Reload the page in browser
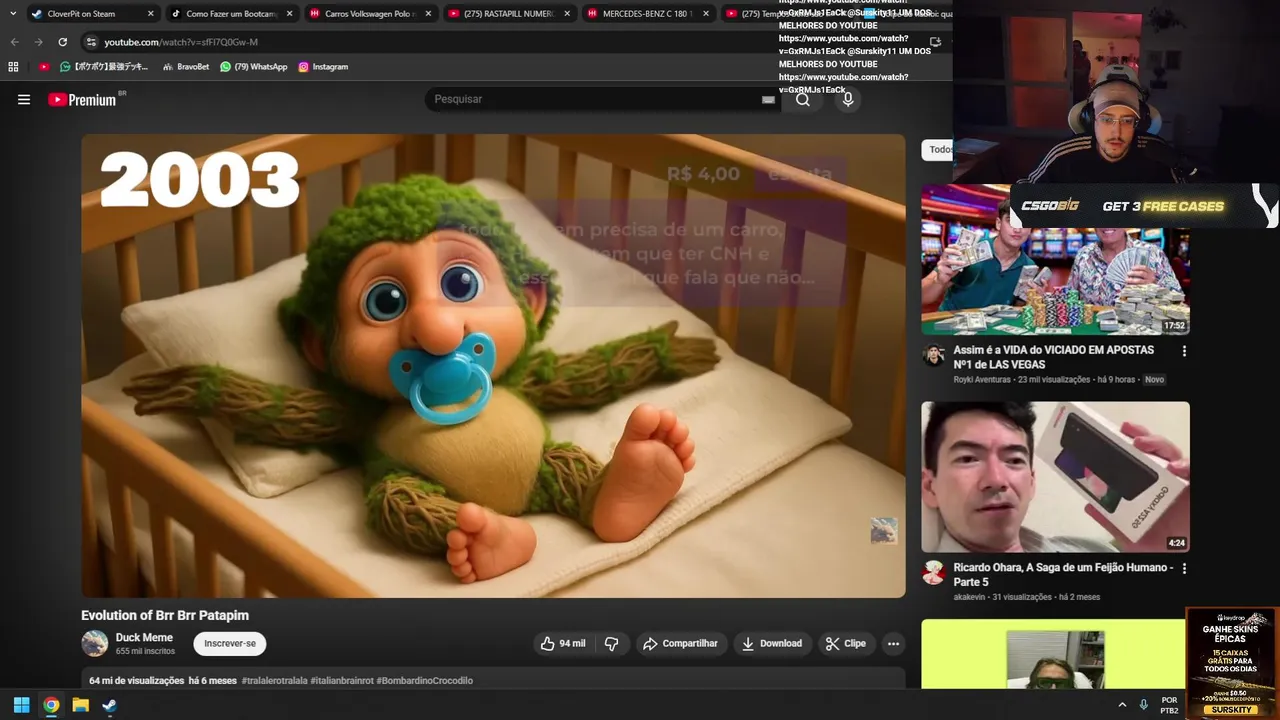The width and height of the screenshot is (1280, 720). tap(62, 42)
